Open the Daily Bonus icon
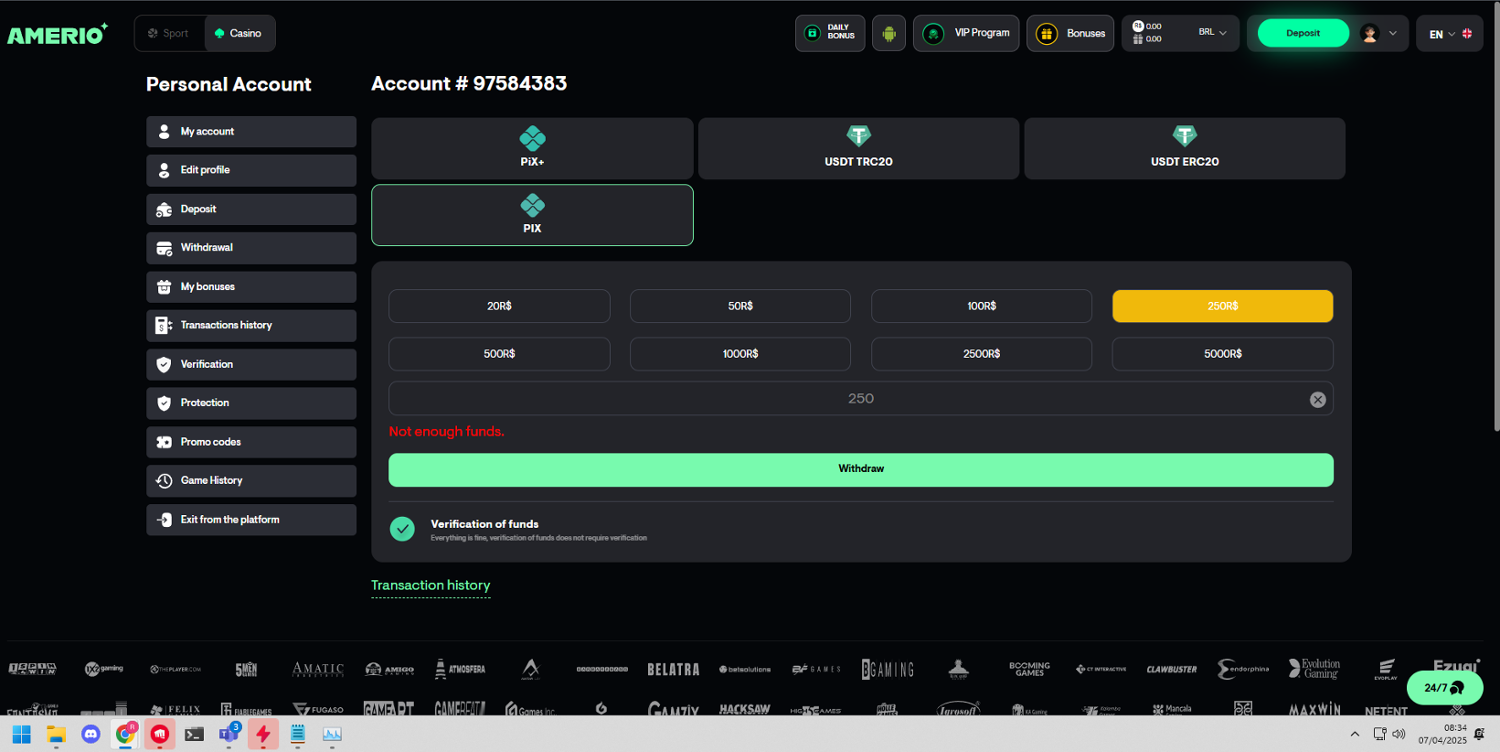This screenshot has height=752, width=1500. (x=829, y=33)
